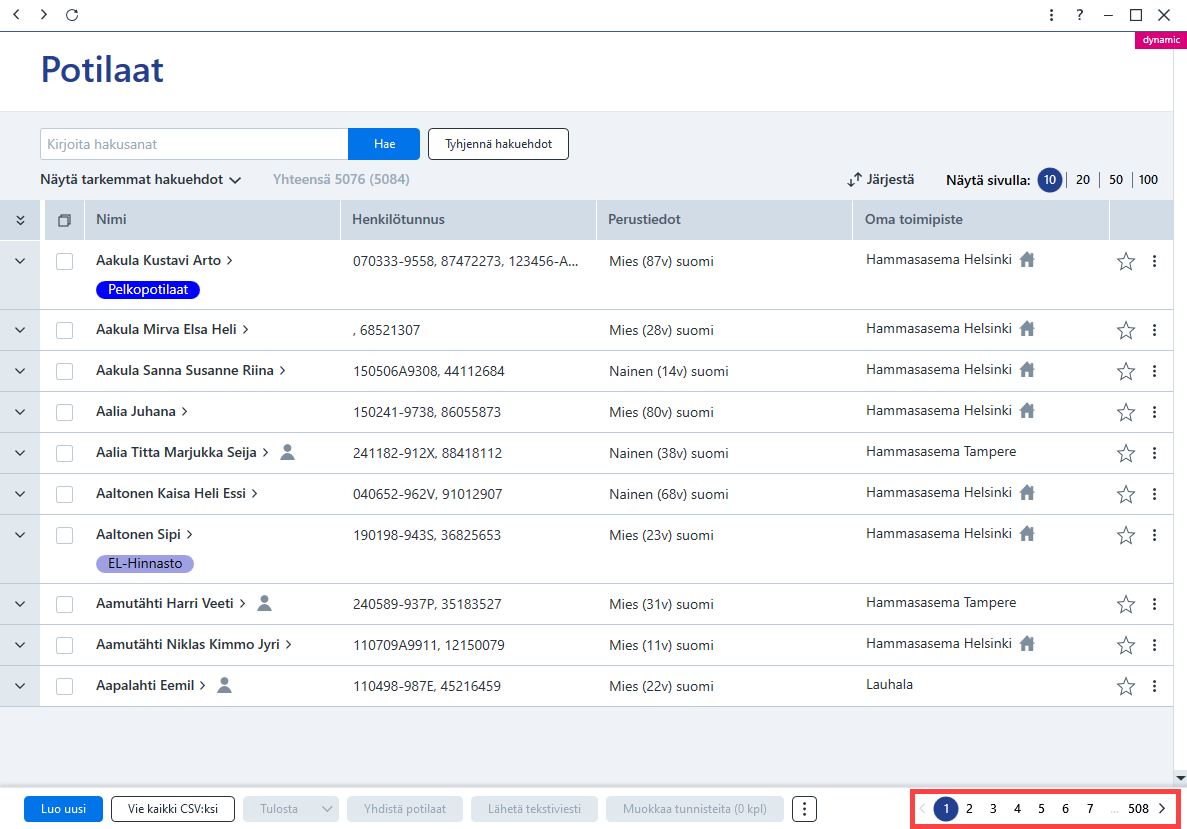Screen dimensions: 1187x829
Task: Click the pink dynamic badge
Action: [x=1161, y=40]
